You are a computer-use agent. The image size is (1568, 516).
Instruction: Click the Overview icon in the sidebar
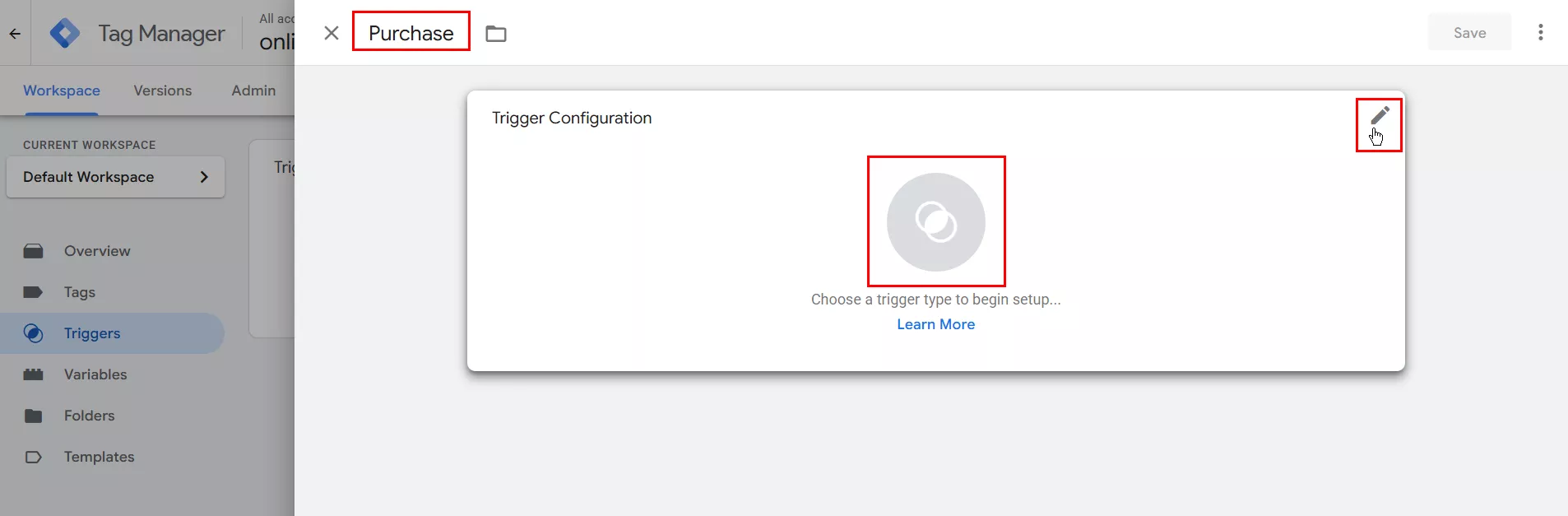coord(34,251)
